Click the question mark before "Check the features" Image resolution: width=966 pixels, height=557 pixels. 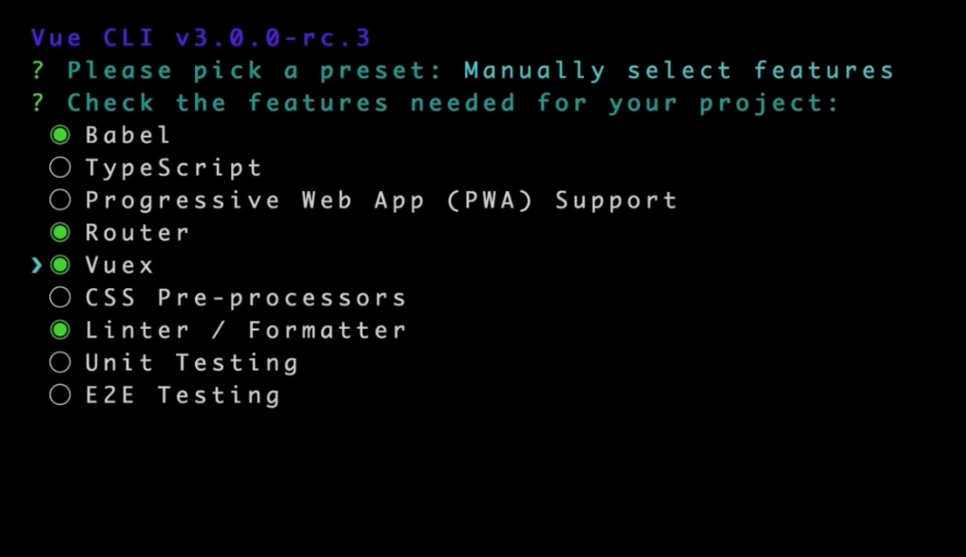[x=38, y=103]
